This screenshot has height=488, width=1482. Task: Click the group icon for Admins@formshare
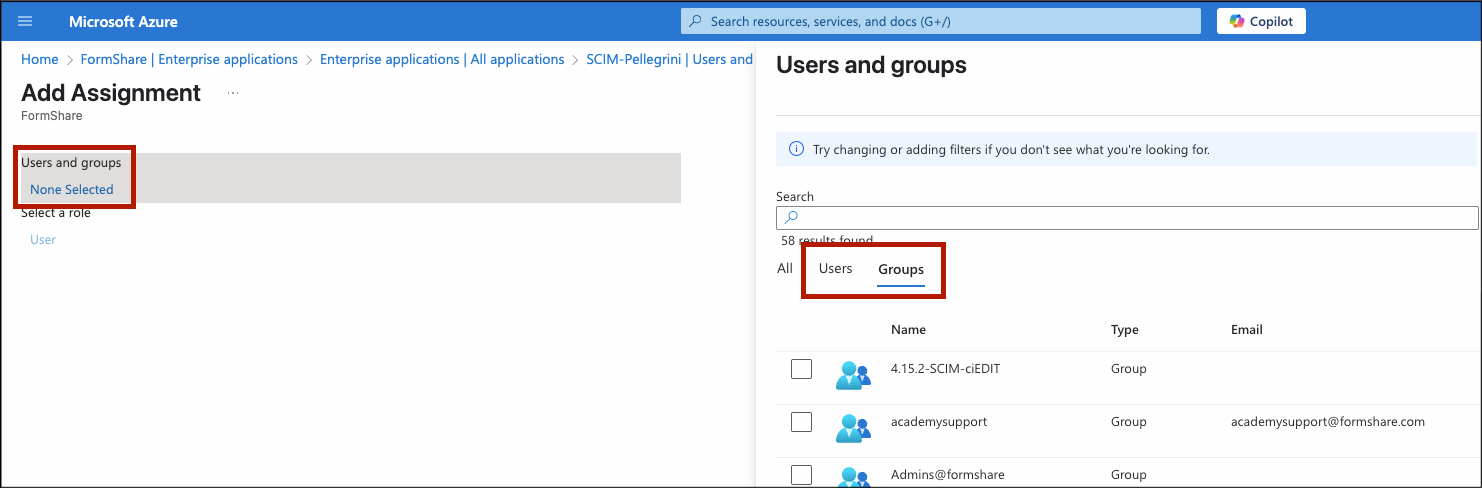point(852,477)
